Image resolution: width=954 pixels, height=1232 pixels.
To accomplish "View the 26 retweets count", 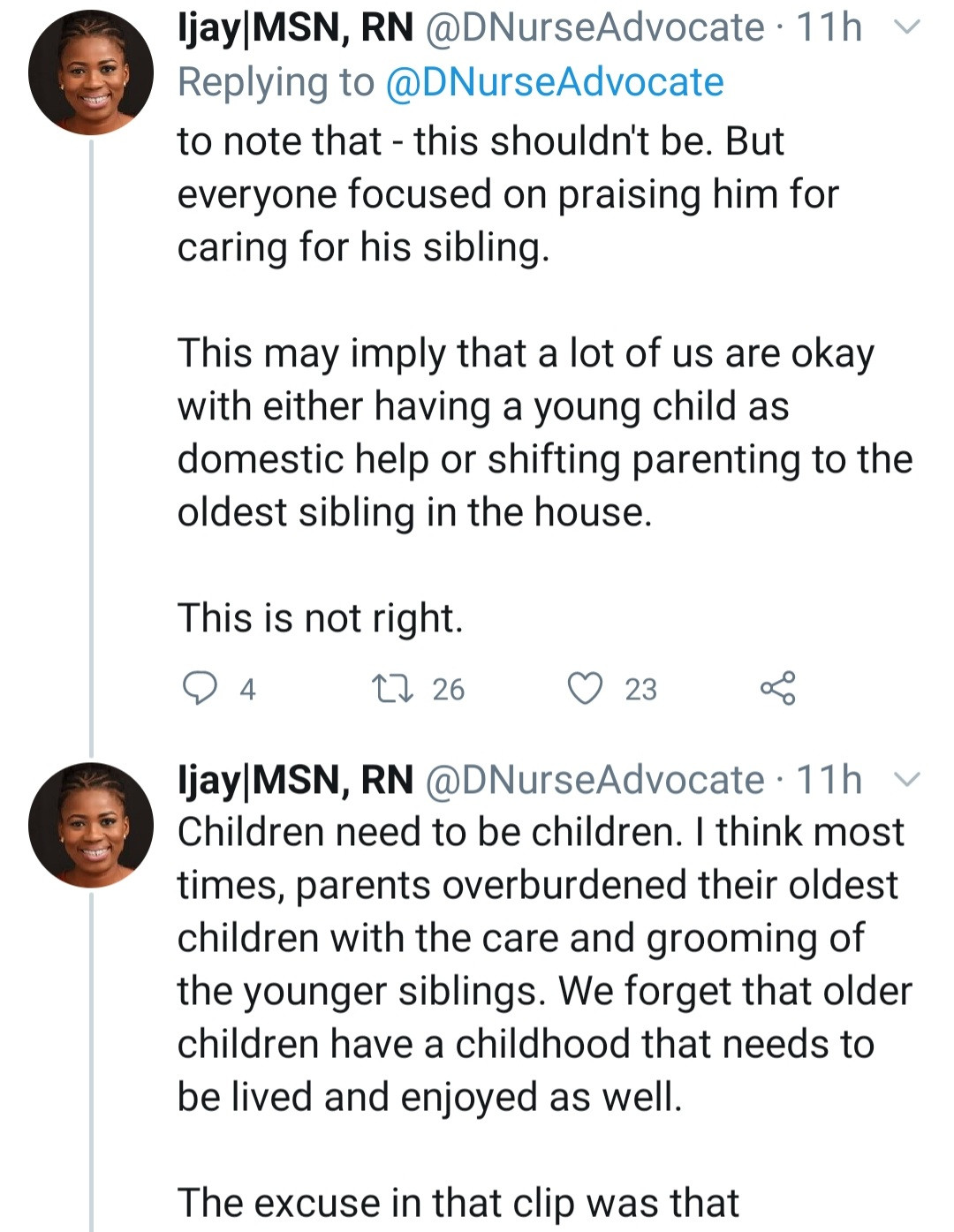I will 448,689.
